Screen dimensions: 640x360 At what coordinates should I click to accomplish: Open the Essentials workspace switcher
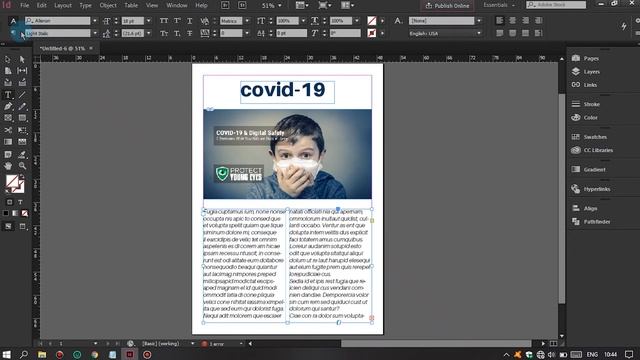tap(499, 5)
